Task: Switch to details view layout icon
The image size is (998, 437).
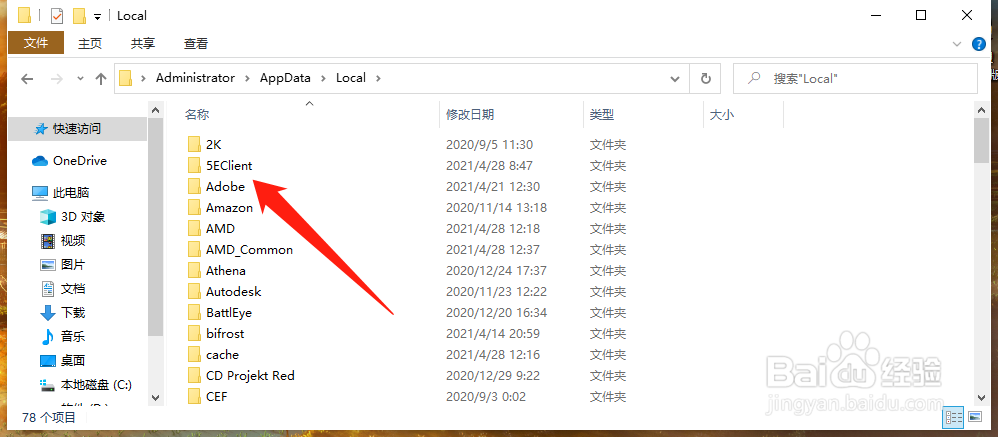Action: tap(953, 417)
